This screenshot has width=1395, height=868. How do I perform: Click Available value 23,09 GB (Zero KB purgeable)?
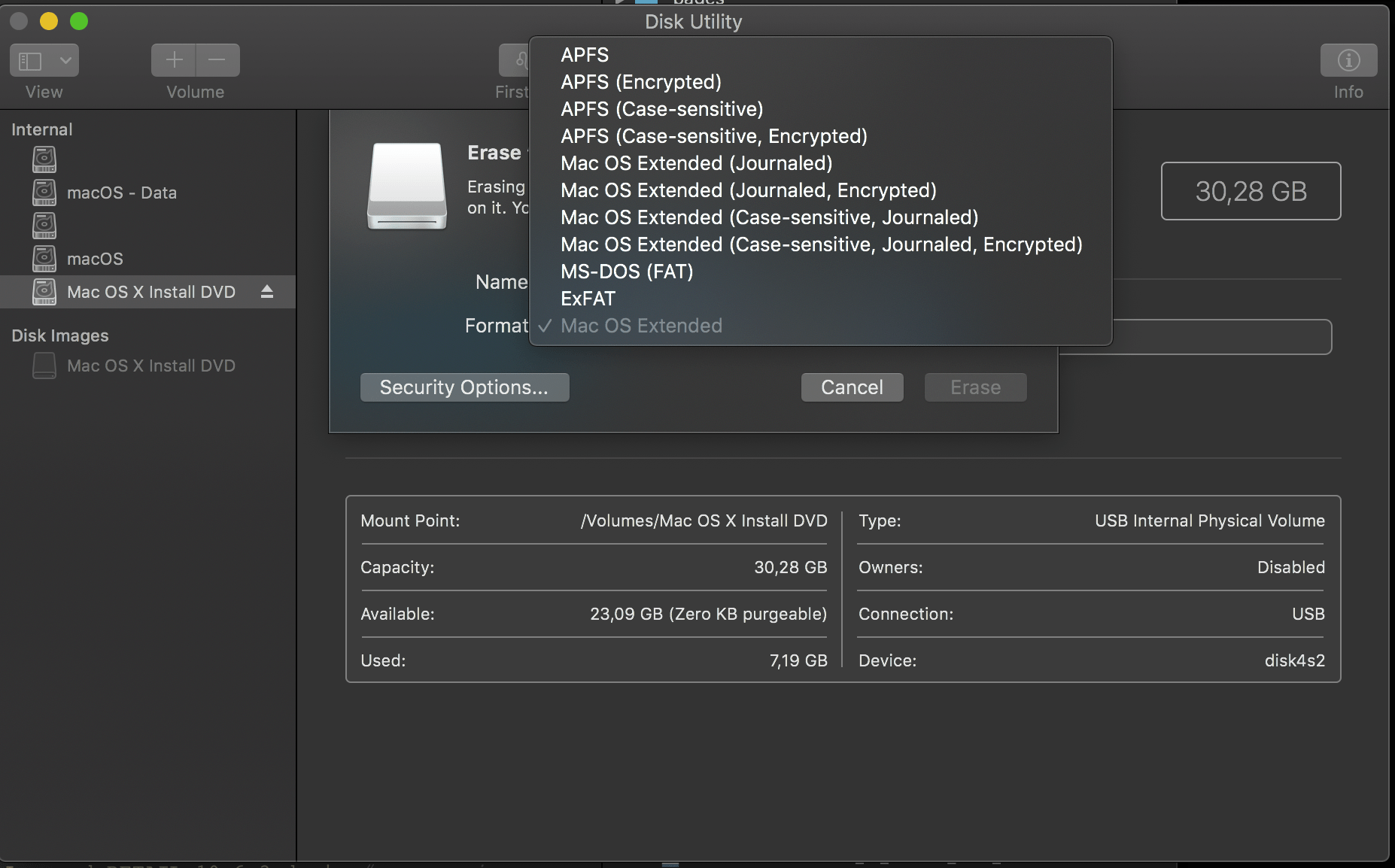(x=708, y=614)
